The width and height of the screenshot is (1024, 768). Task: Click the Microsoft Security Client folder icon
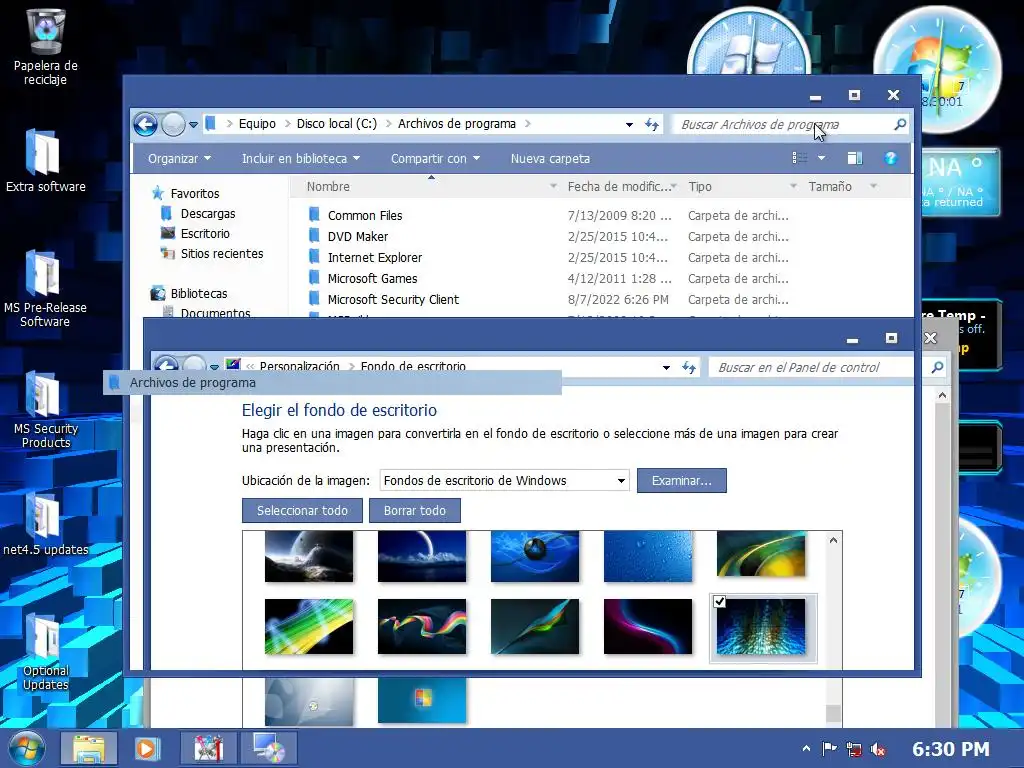(315, 298)
